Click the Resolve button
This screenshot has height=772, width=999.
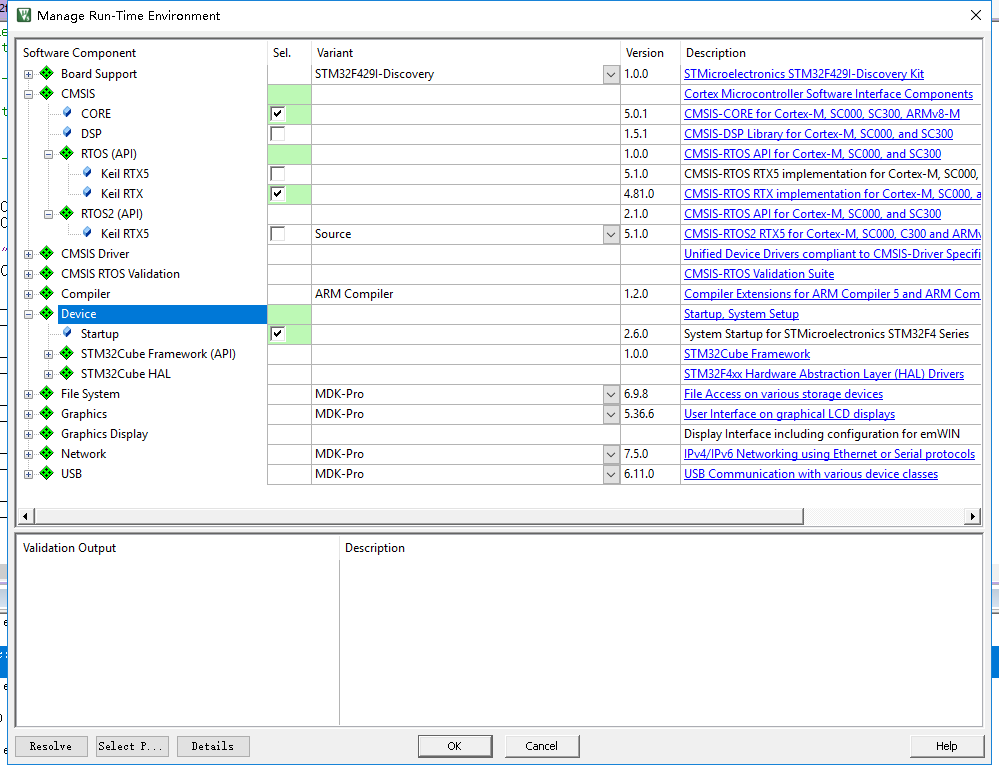[51, 746]
